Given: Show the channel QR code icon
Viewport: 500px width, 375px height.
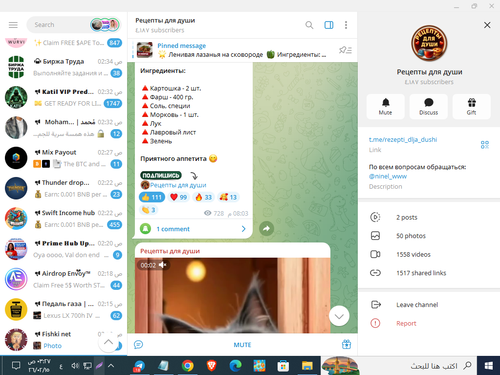Looking at the screenshot, I should pos(485,145).
